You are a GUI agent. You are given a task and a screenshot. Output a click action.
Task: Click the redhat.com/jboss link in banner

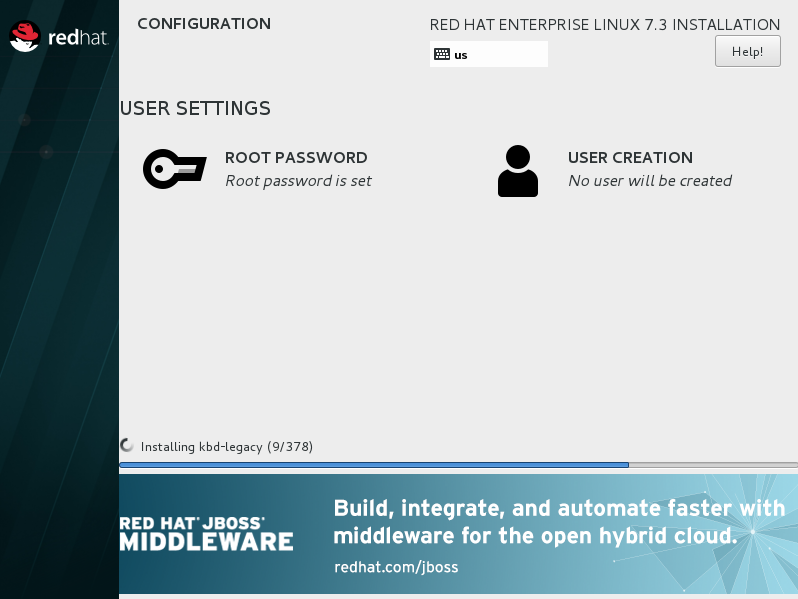pyautogui.click(x=396, y=567)
